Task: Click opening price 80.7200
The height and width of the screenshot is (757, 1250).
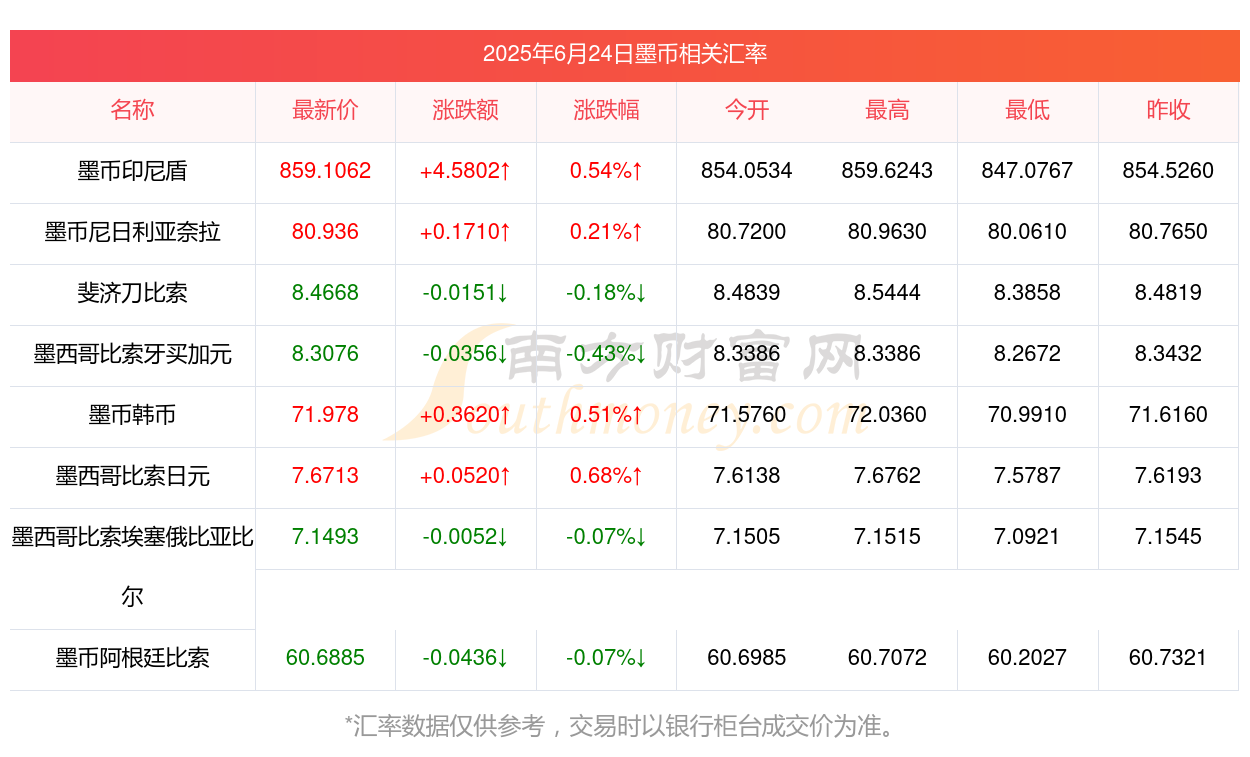Action: (747, 232)
